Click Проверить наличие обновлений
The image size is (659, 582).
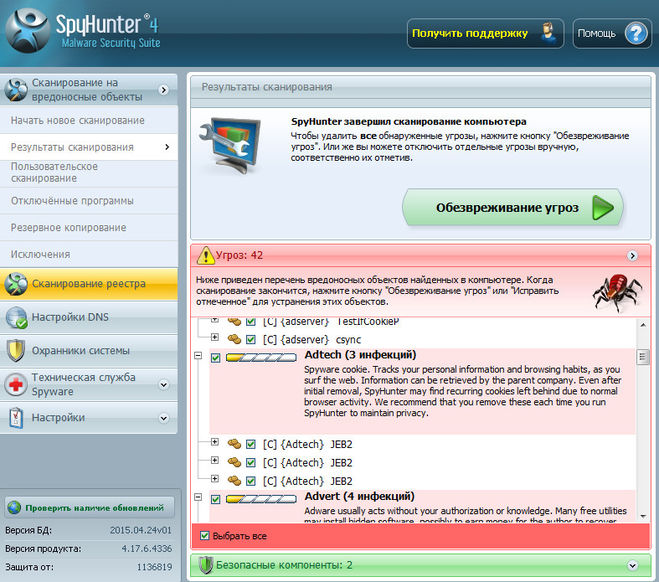(90, 508)
